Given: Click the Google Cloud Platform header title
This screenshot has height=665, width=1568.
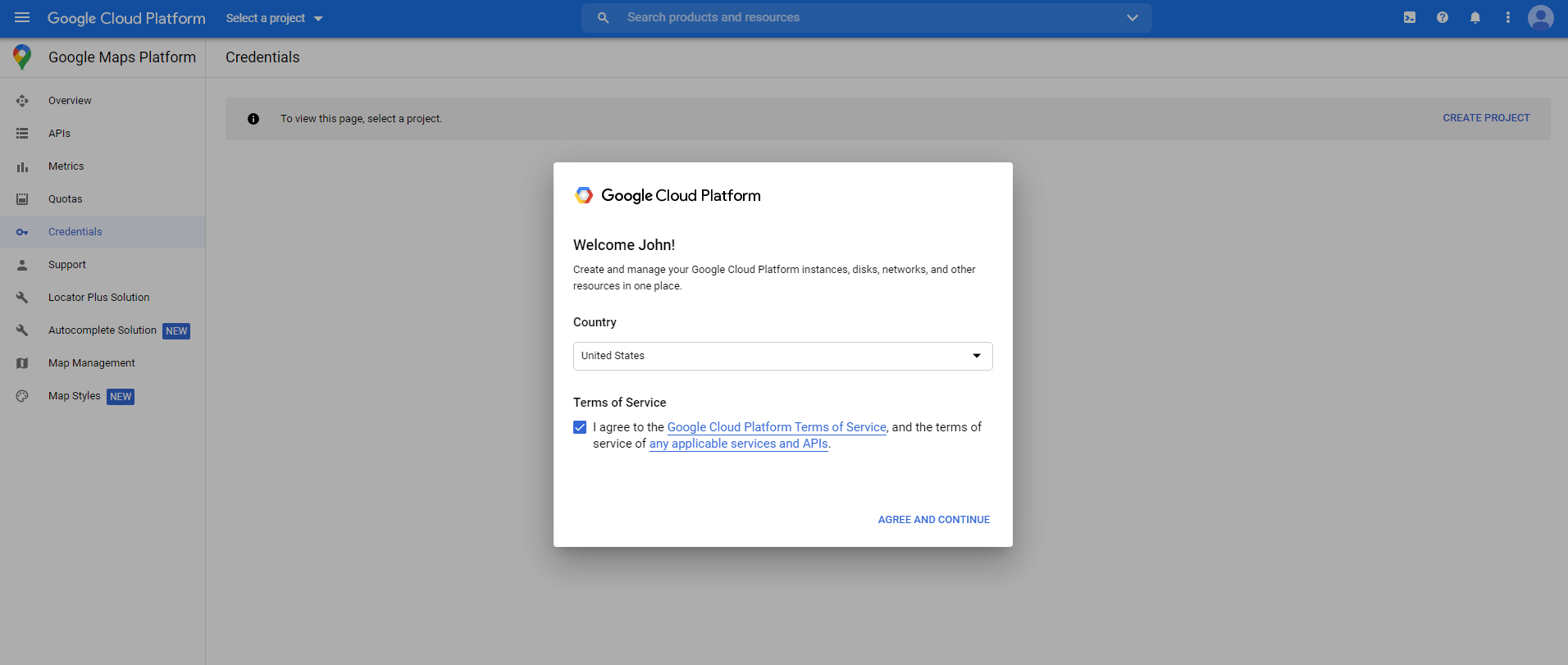Looking at the screenshot, I should [x=126, y=18].
